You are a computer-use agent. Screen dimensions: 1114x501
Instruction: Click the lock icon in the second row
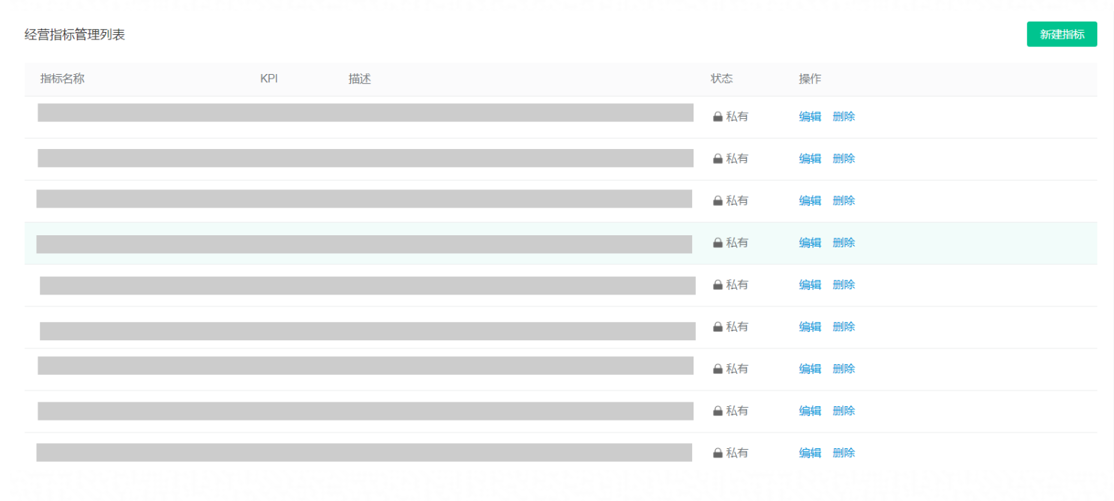coord(718,159)
